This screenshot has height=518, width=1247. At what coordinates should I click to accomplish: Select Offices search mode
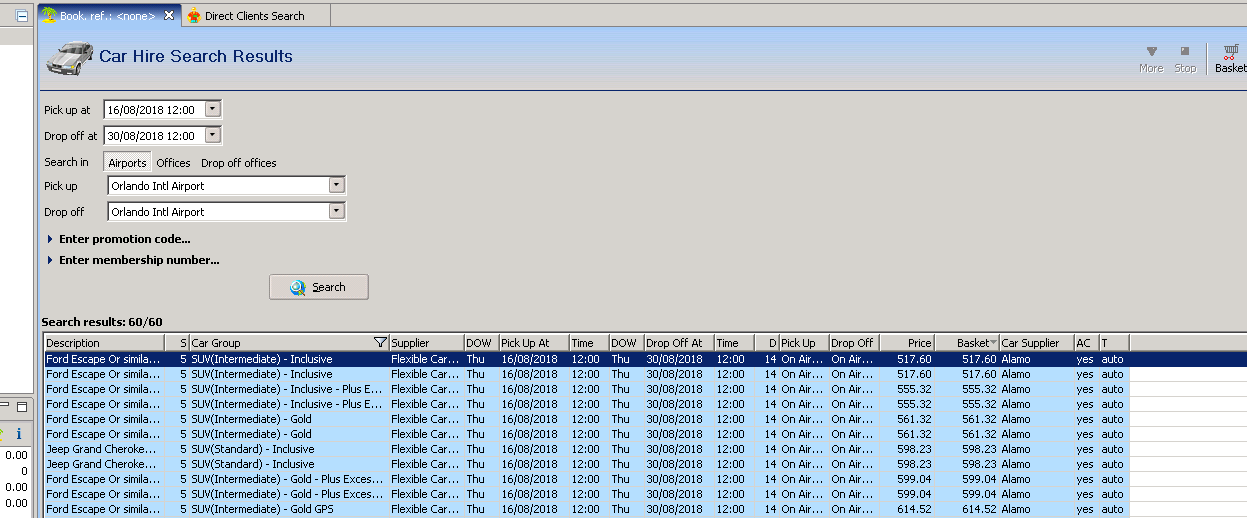click(173, 163)
